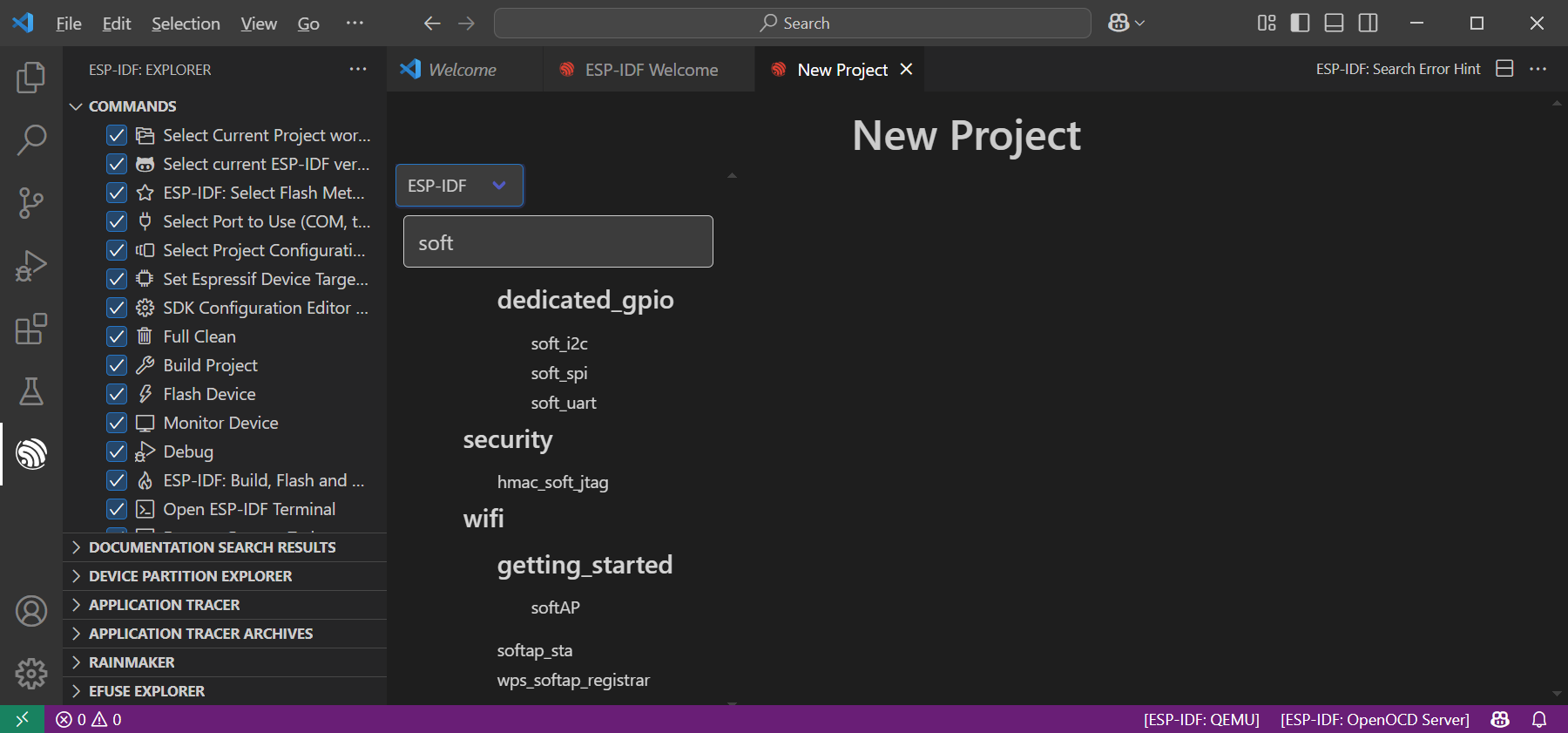Screen dimensions: 1568x733
Task: Open the Manage gear icon
Action: tap(31, 674)
